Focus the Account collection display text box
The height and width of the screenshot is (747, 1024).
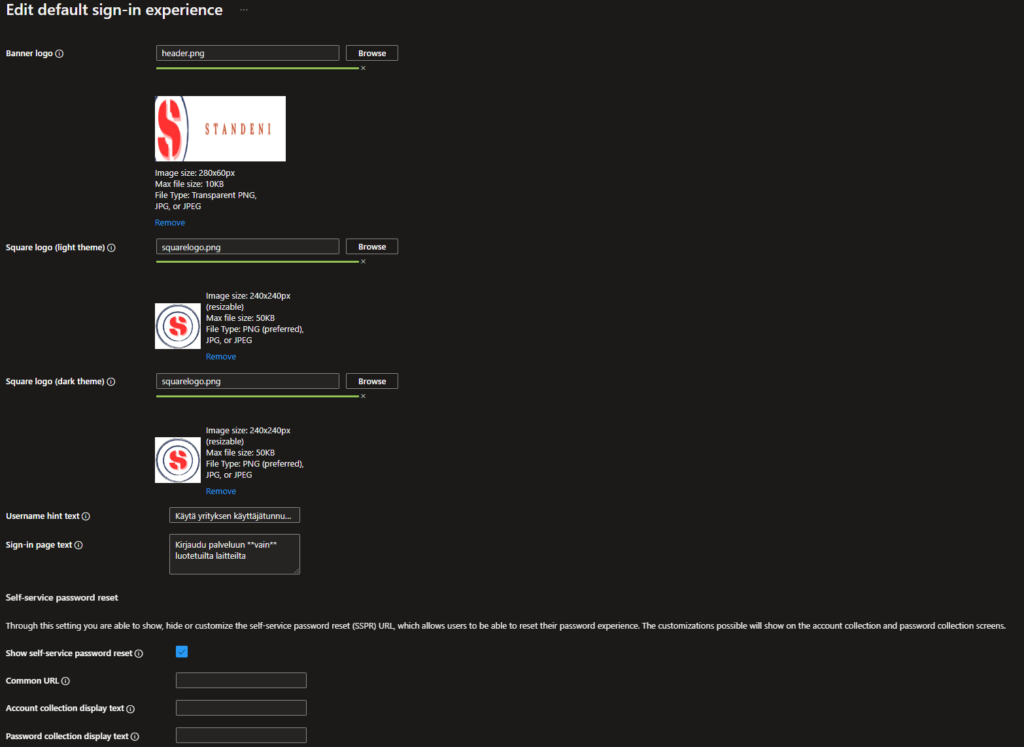tap(241, 708)
